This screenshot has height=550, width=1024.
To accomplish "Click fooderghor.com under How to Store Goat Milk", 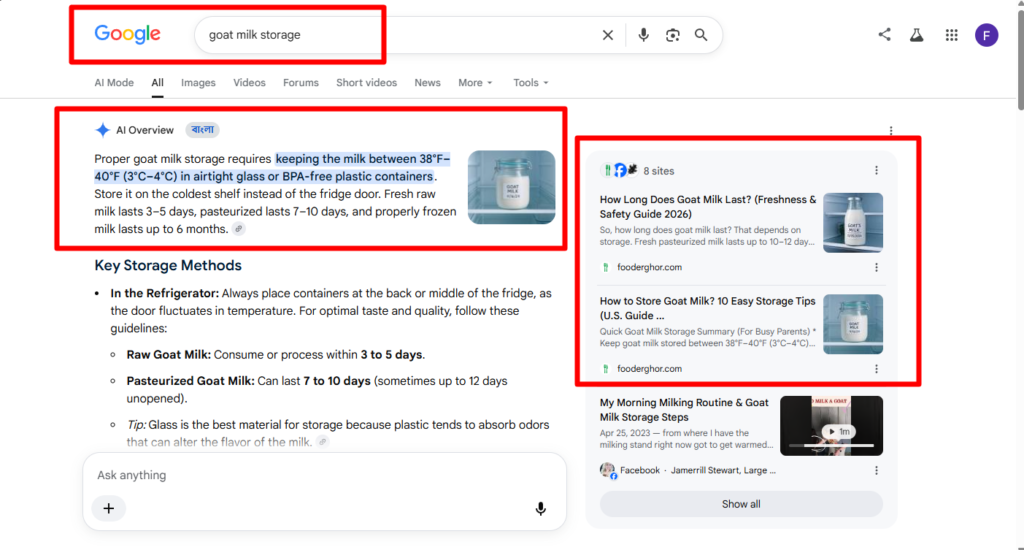I will [649, 368].
